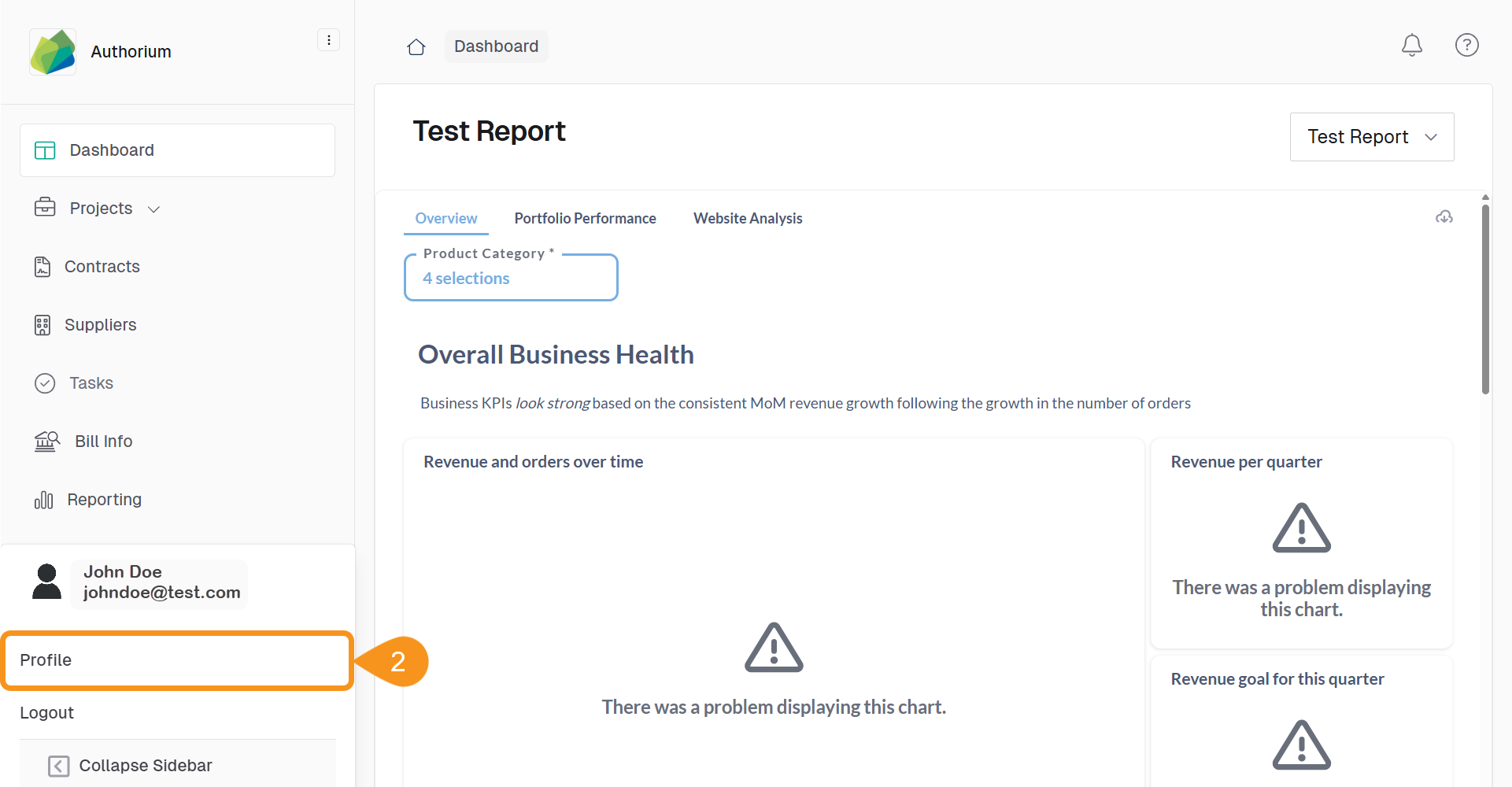Open the help question mark icon
Image resolution: width=1512 pixels, height=787 pixels.
coord(1466,46)
